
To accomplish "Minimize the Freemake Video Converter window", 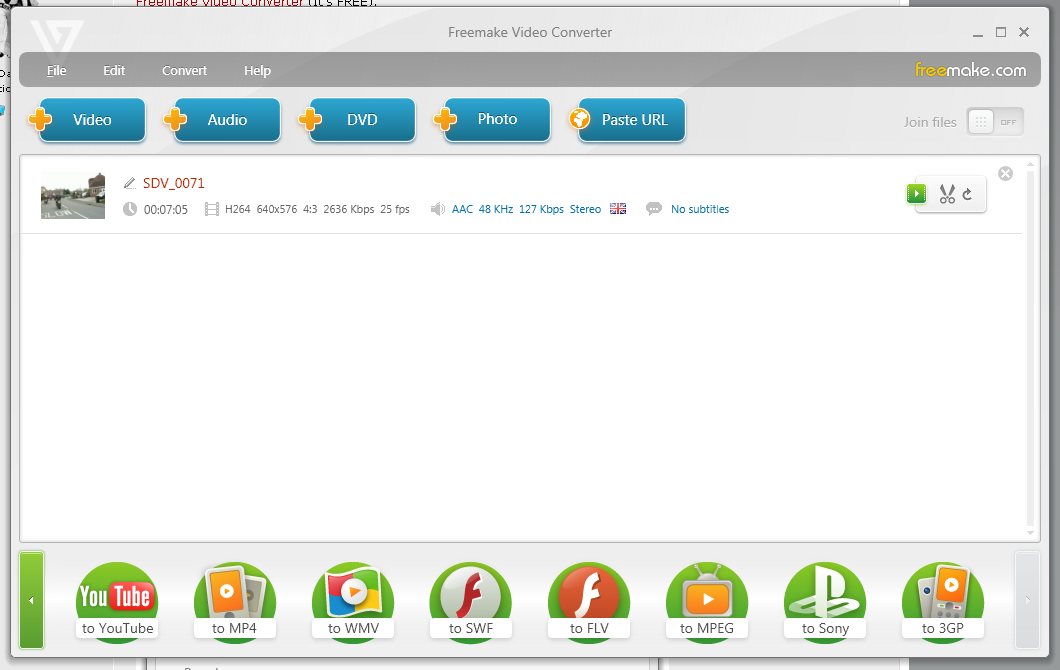I will tap(978, 33).
